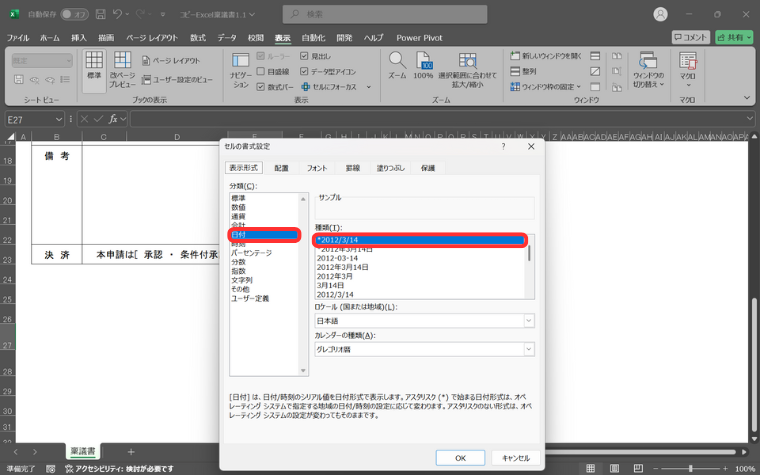Click the OK button
The height and width of the screenshot is (475, 760).
[460, 457]
